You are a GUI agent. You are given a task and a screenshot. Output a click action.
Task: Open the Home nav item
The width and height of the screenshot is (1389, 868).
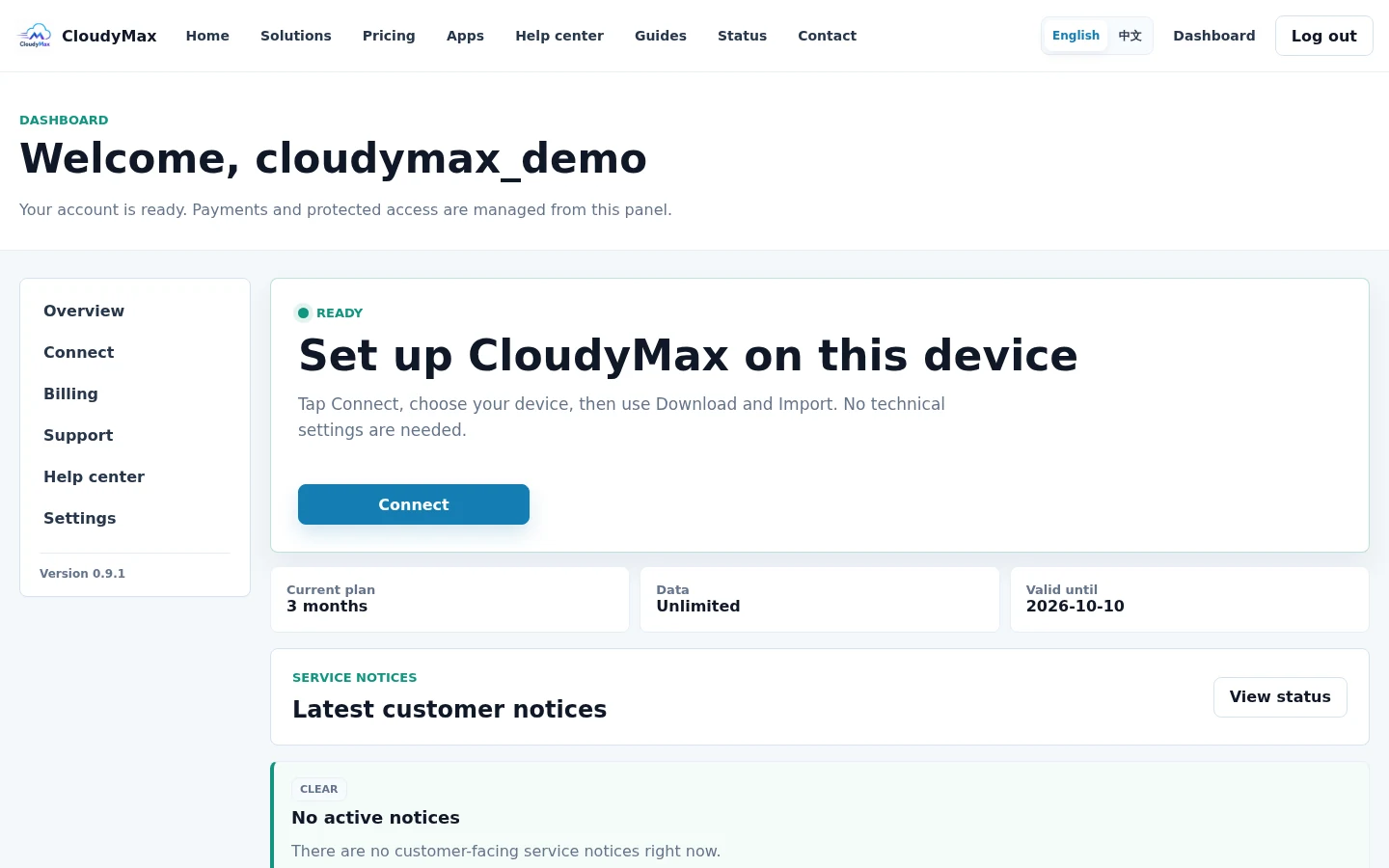coord(207,36)
